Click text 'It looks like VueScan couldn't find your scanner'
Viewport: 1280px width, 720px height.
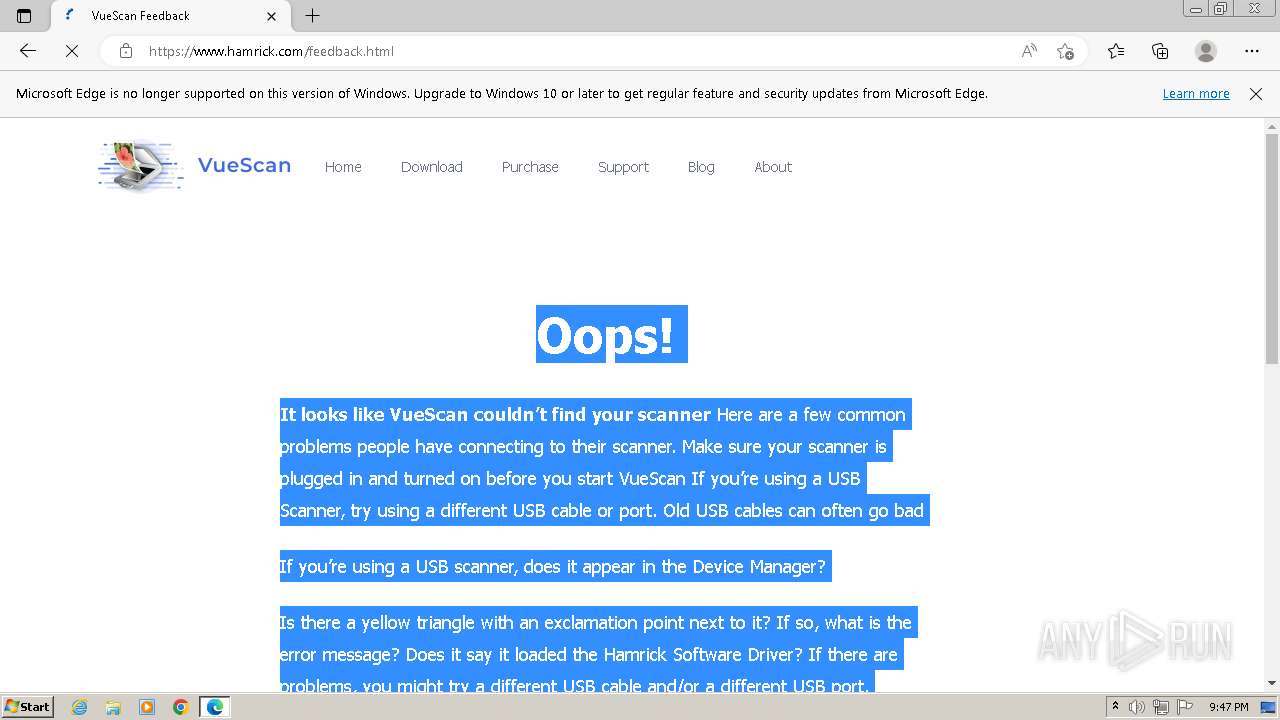point(495,414)
